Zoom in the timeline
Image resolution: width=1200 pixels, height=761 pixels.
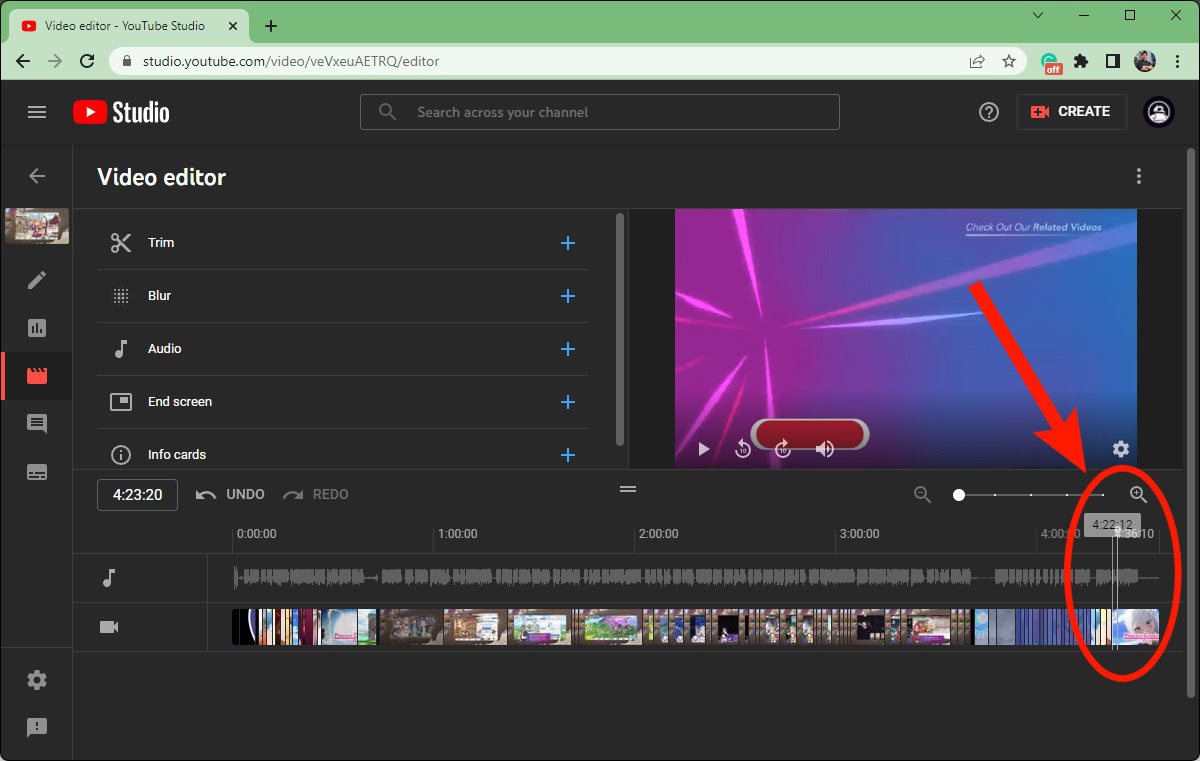1138,494
